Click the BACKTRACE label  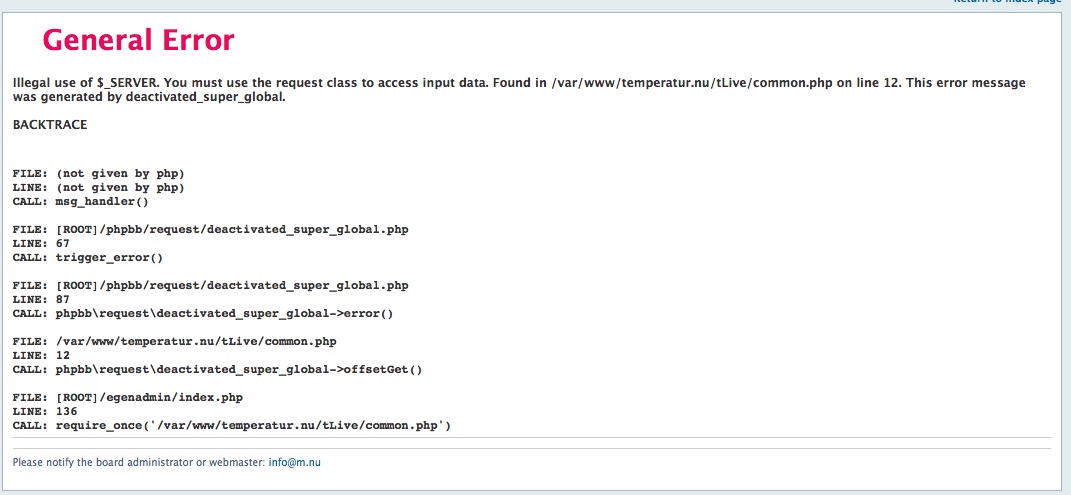50,125
